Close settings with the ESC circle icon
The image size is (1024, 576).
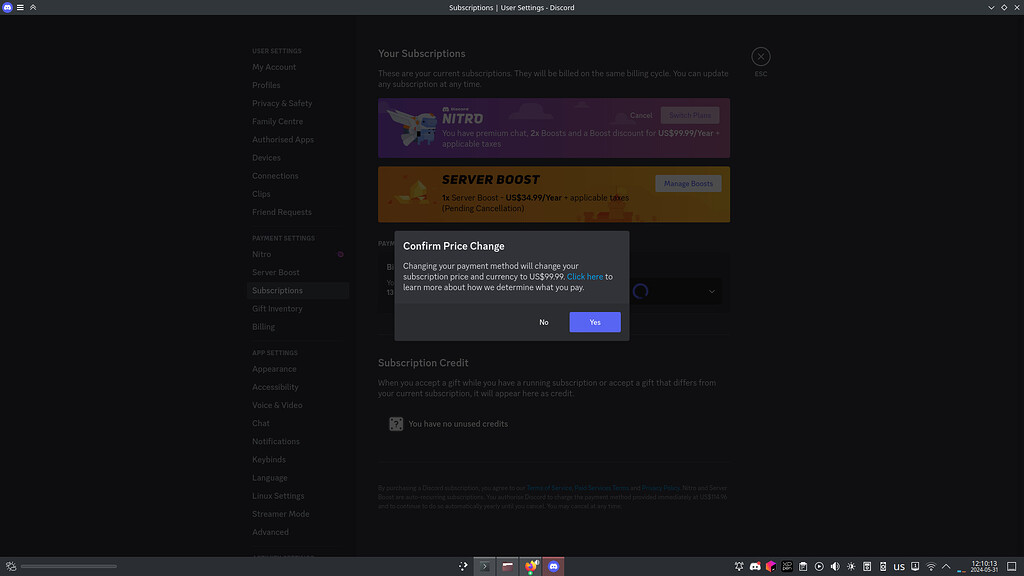761,57
